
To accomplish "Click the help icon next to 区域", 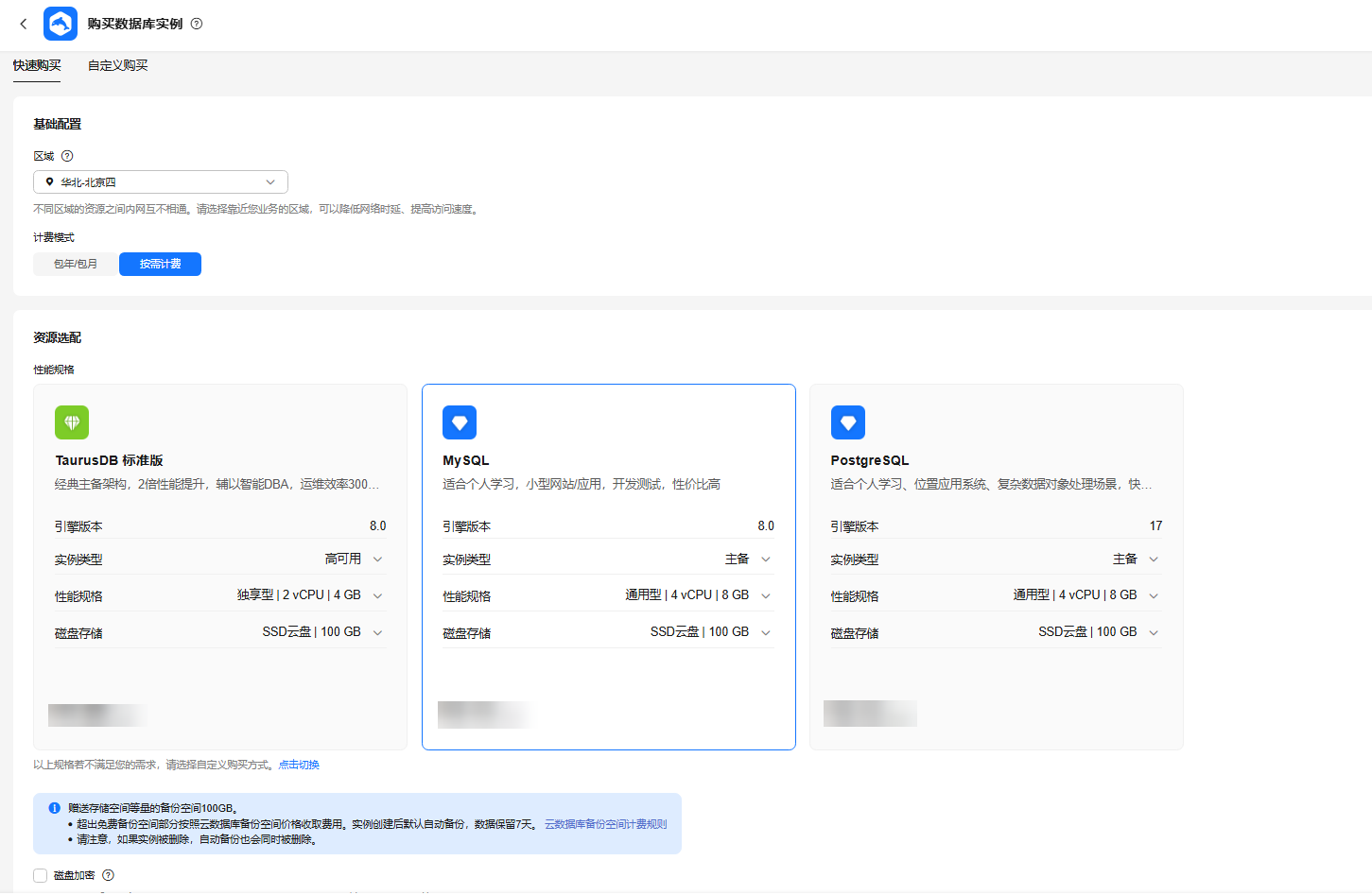I will point(67,156).
